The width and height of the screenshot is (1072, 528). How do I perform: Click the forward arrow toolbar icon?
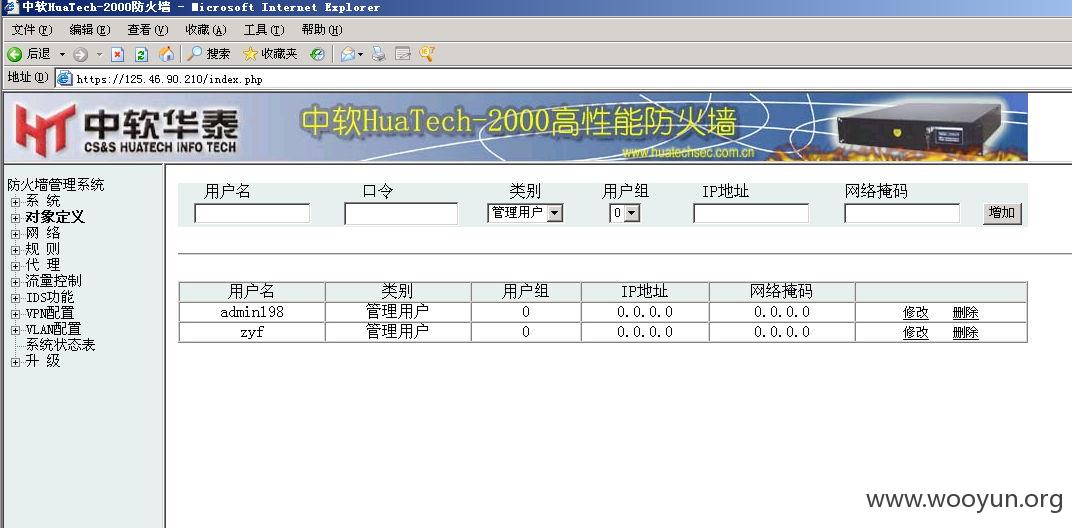(80, 54)
